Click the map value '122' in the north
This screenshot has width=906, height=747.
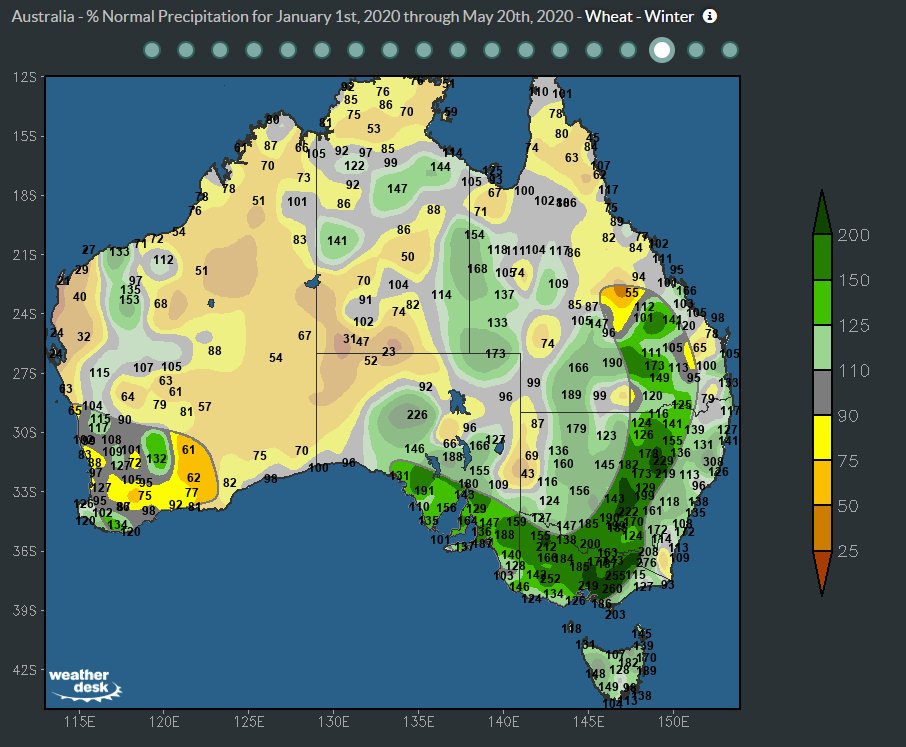(354, 166)
